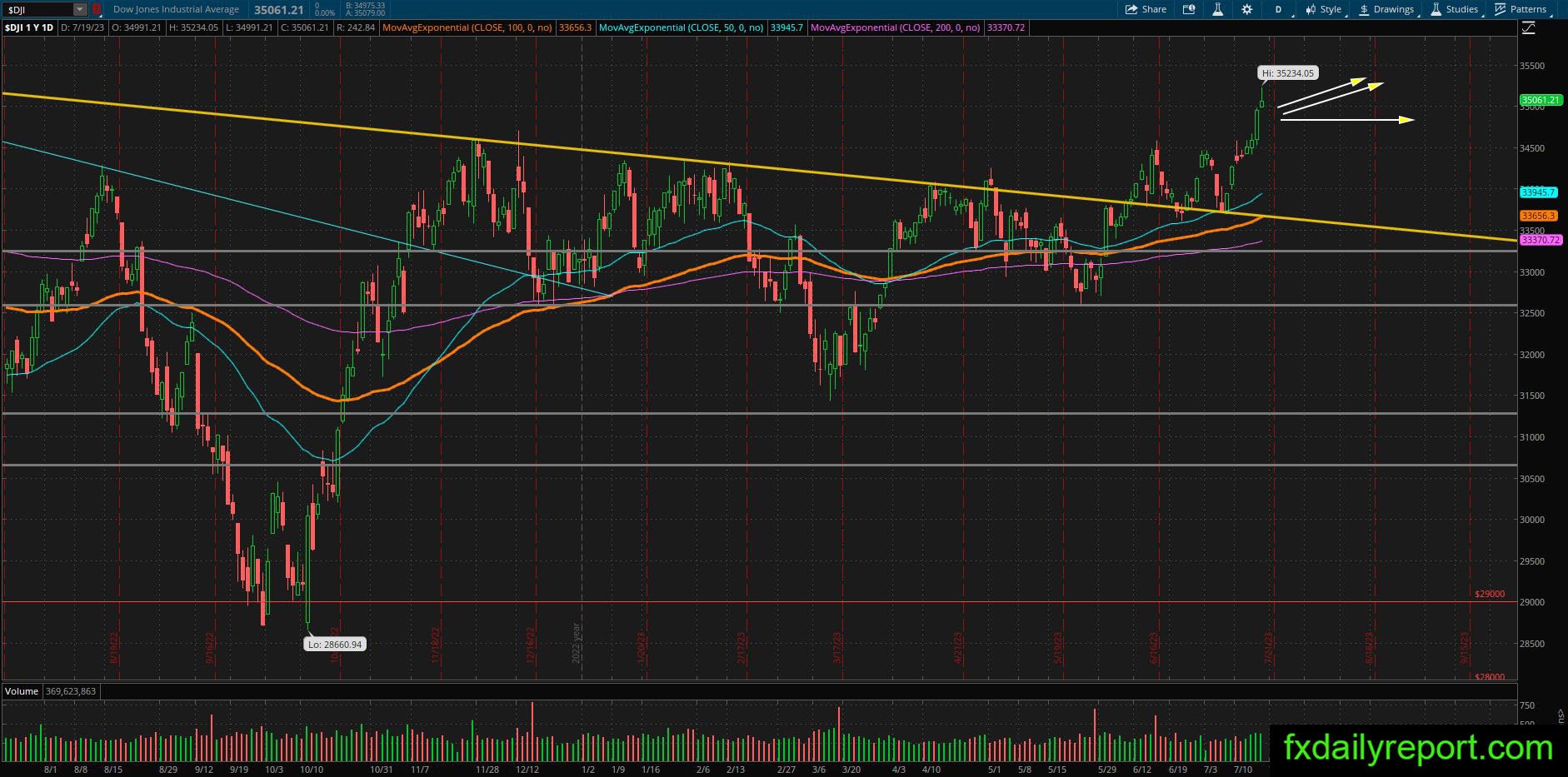Screen dimensions: 1568x777
Task: Click the 7/10 date axis label
Action: click(x=1243, y=770)
